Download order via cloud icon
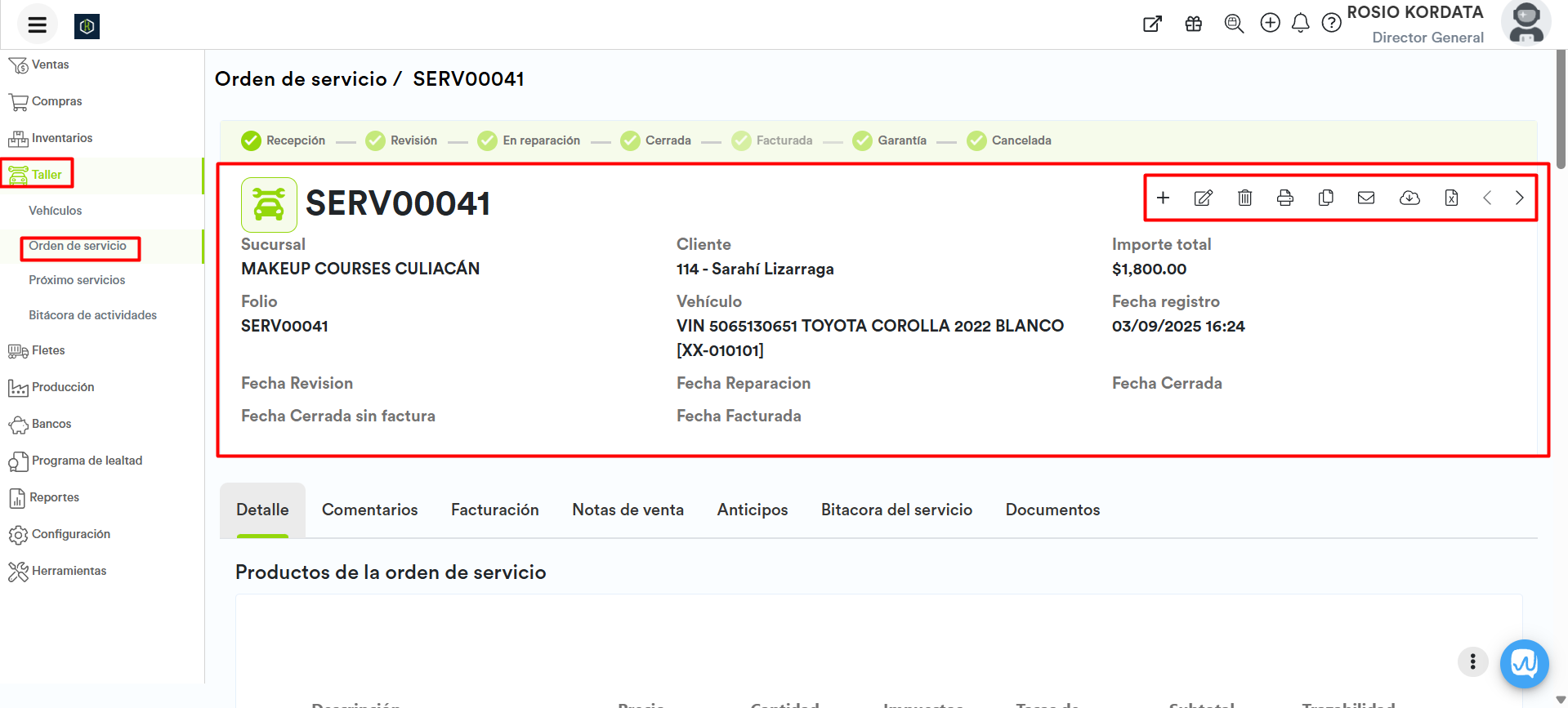The height and width of the screenshot is (708, 1568). coord(1409,198)
